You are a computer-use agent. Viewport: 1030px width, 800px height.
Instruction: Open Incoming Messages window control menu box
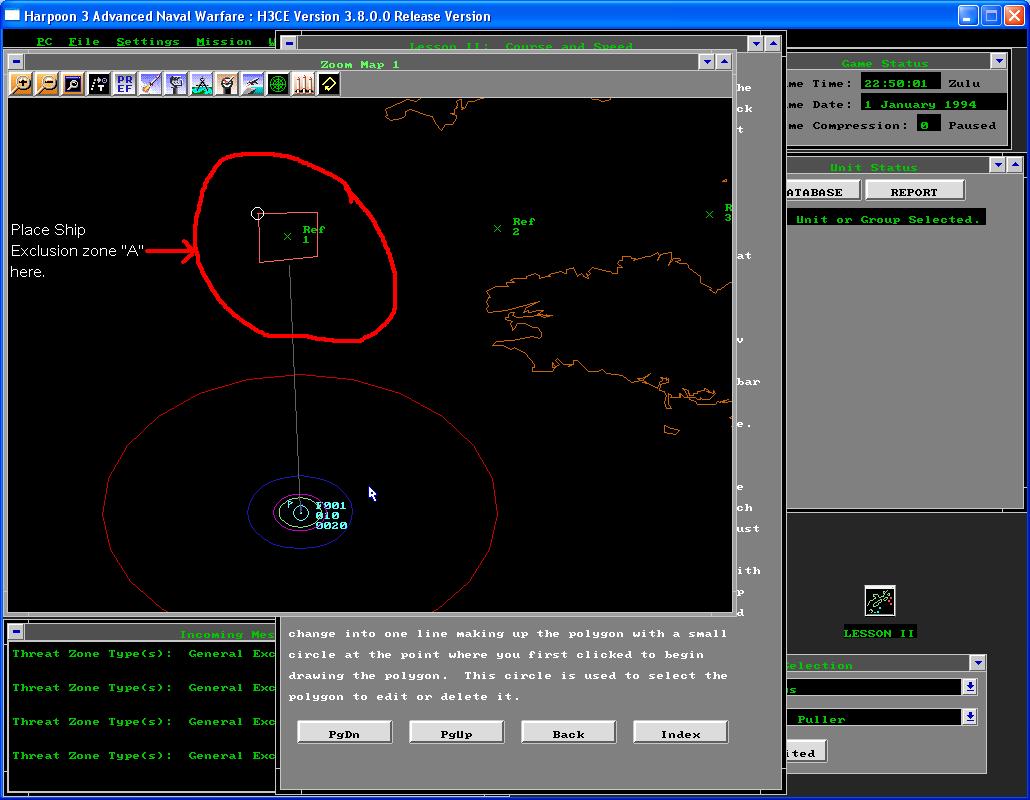pos(16,632)
